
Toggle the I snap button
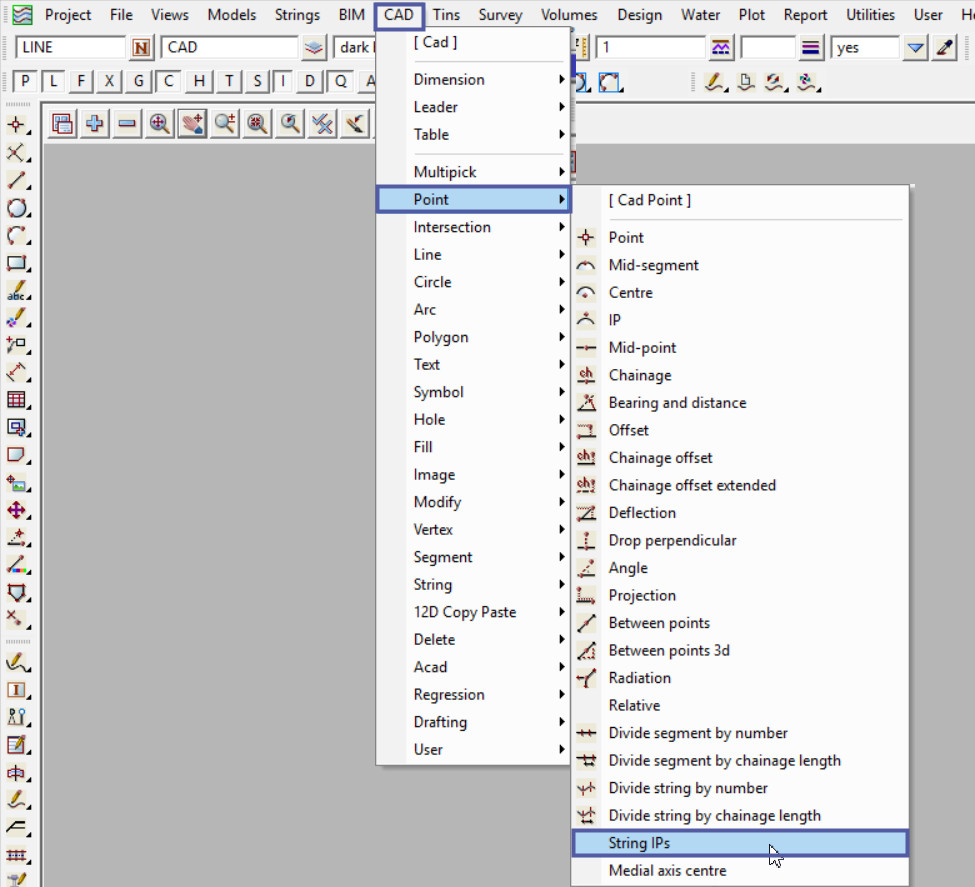point(285,82)
